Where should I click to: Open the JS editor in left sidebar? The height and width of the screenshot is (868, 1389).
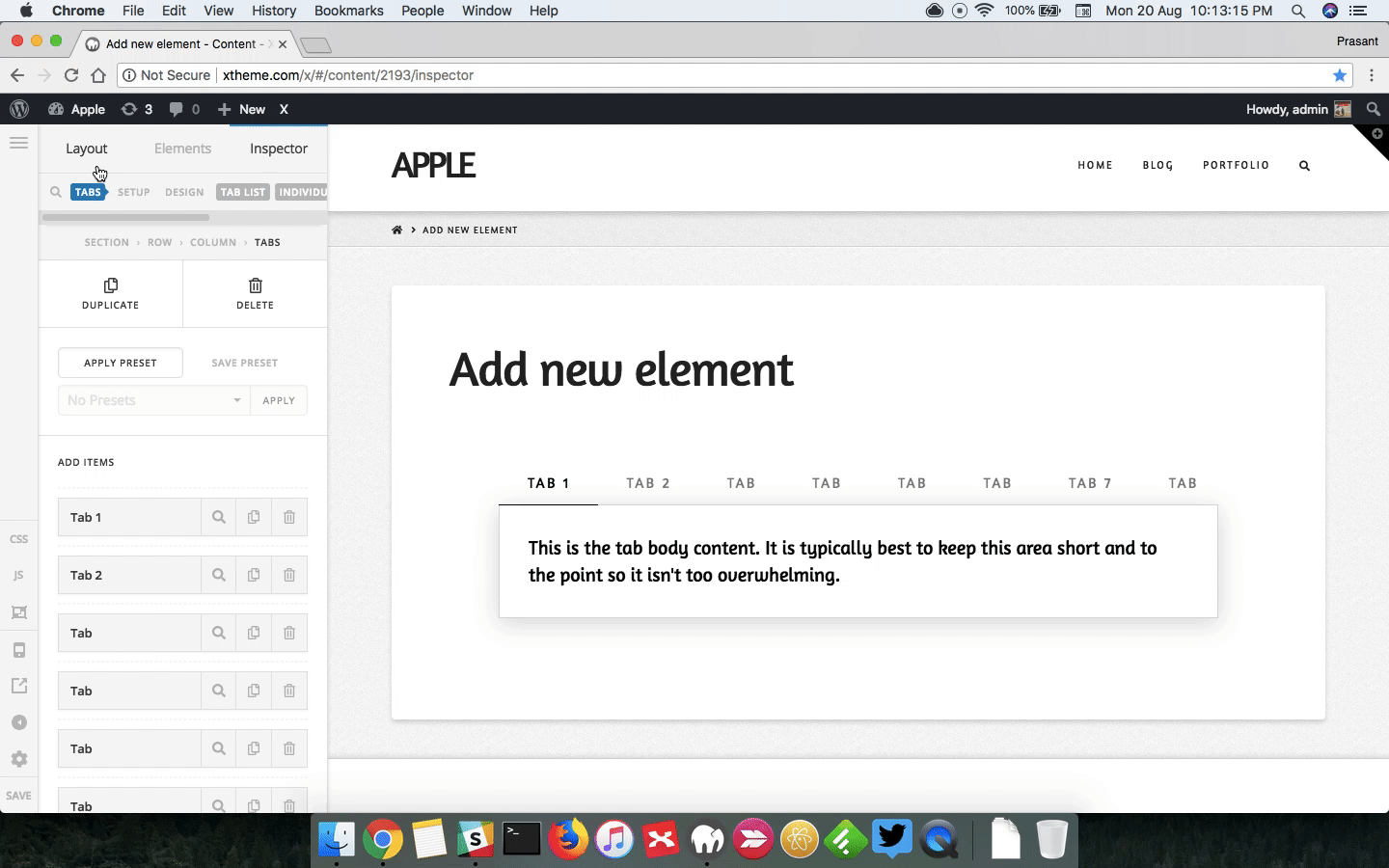pos(18,576)
